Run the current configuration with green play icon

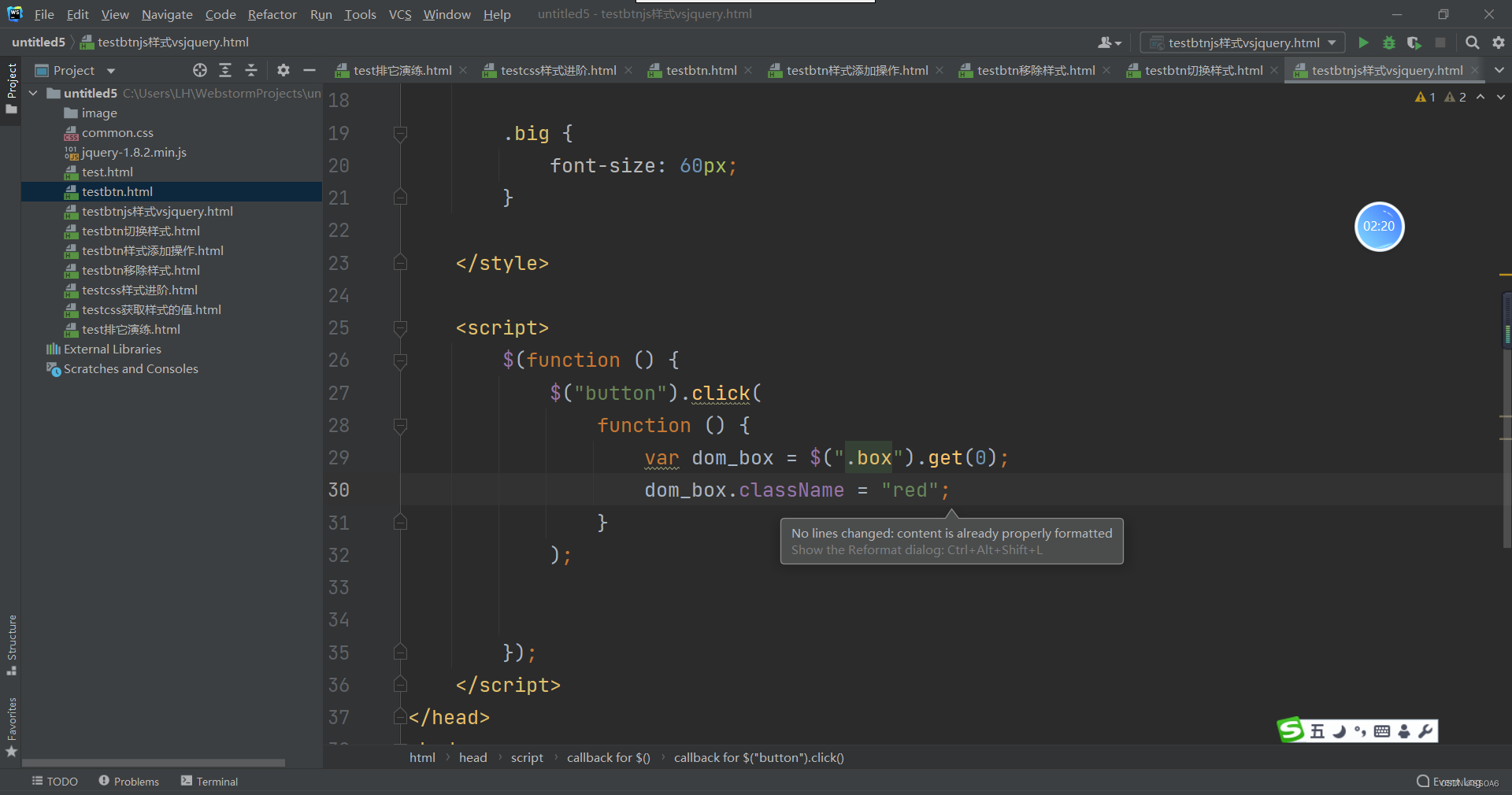pyautogui.click(x=1363, y=43)
